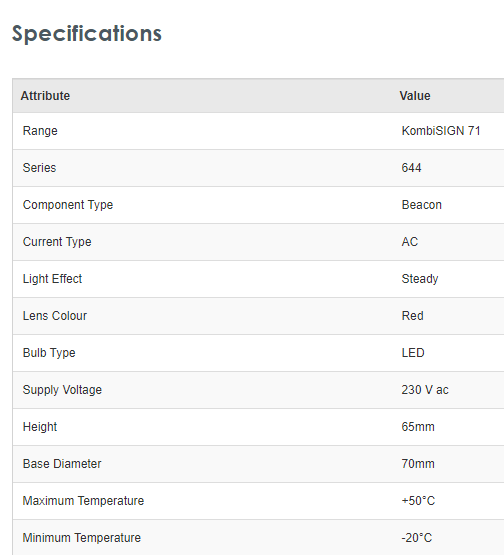Click the Attribute column header

[x=45, y=96]
